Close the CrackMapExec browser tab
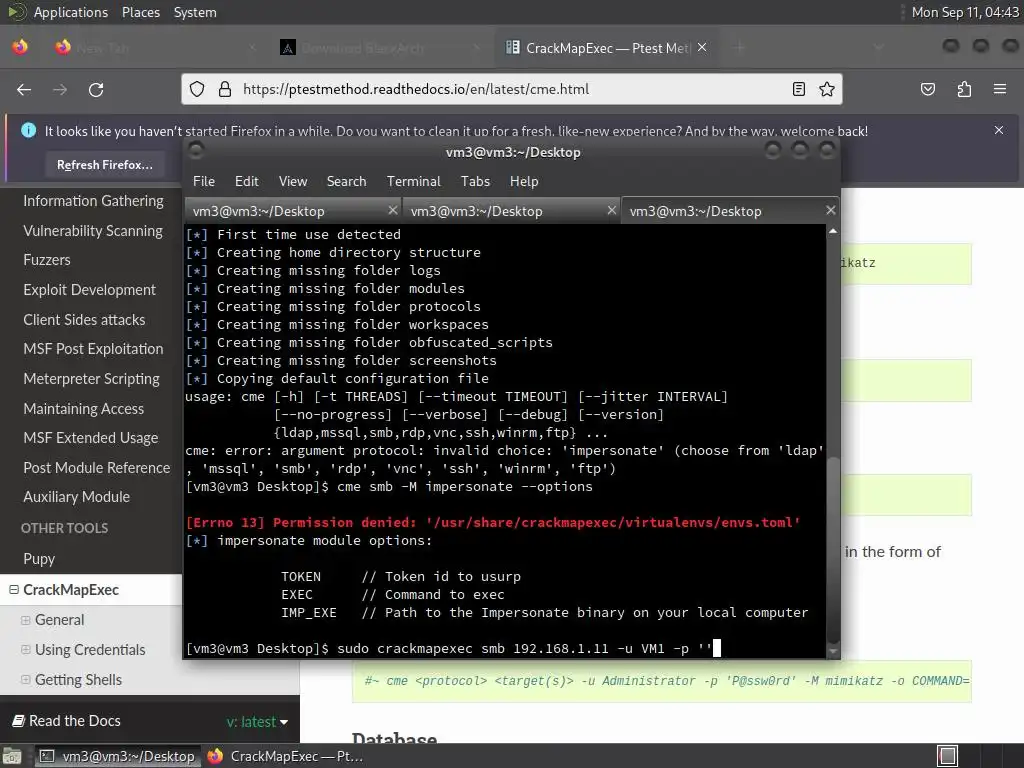1024x768 pixels. point(702,48)
